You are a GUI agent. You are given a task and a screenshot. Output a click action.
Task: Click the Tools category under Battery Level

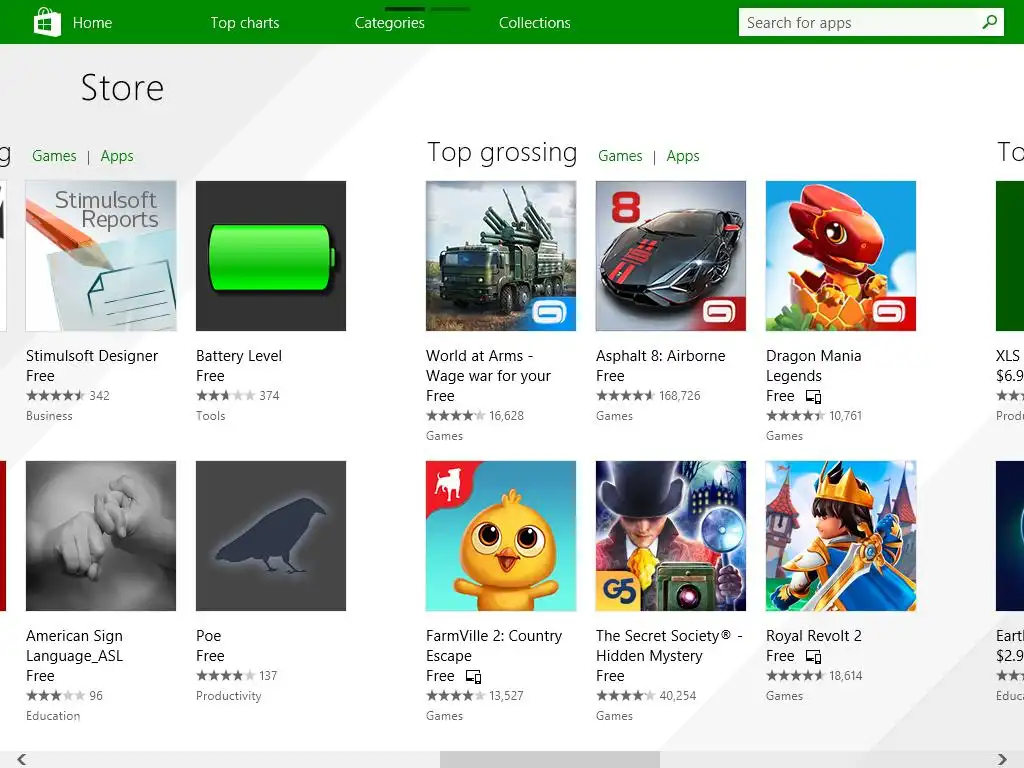coord(210,416)
